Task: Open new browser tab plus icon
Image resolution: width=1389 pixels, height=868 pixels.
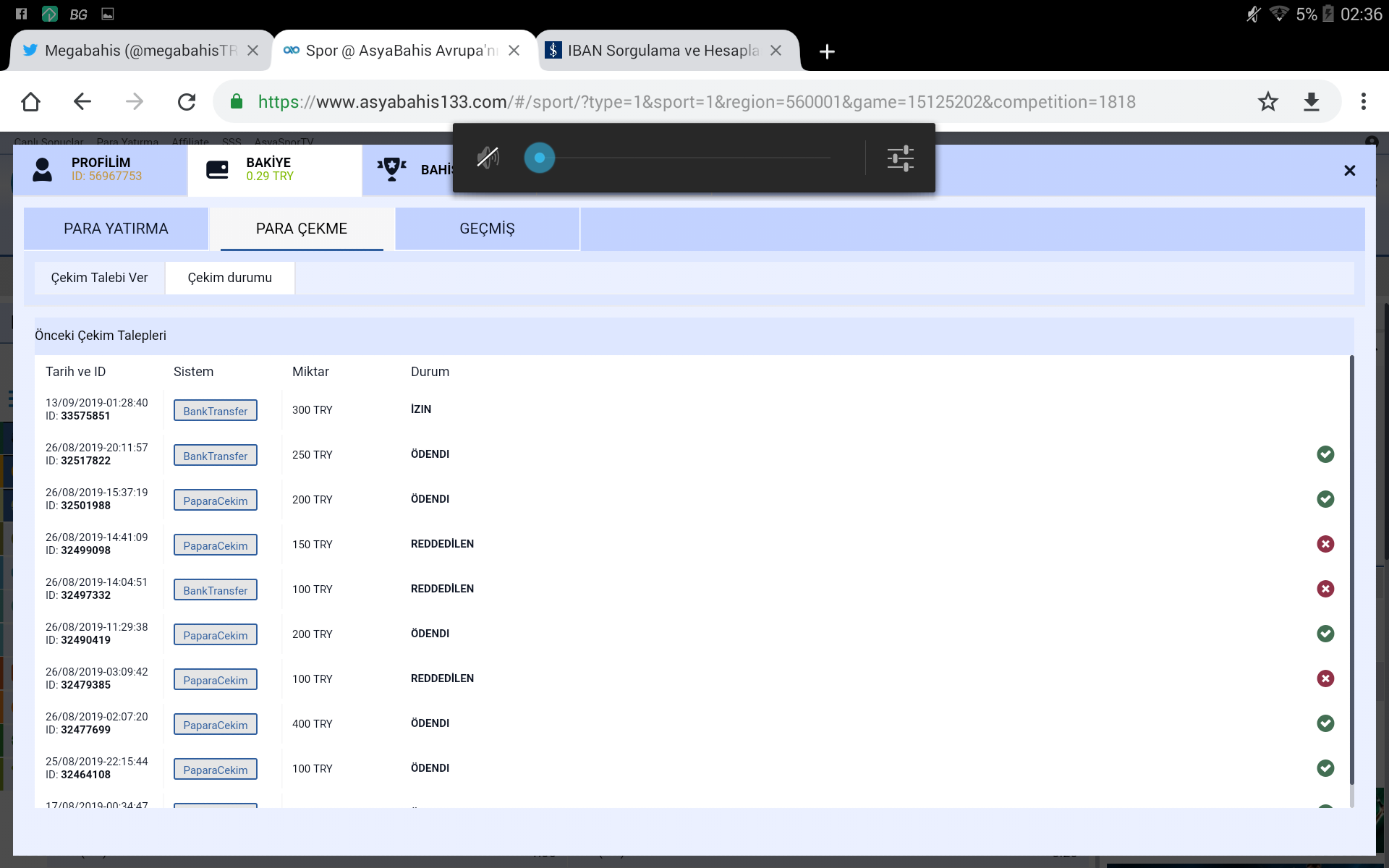Action: pos(827,51)
